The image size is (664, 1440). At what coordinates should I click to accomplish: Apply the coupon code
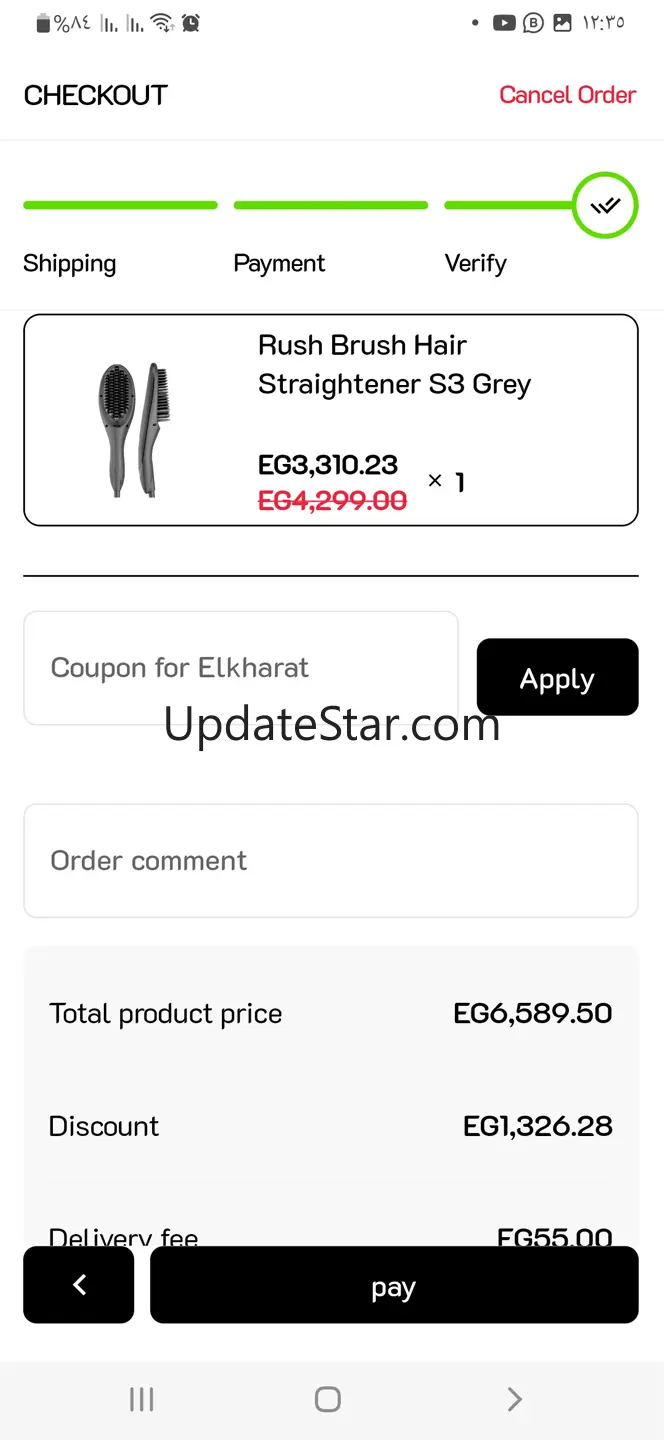point(557,678)
